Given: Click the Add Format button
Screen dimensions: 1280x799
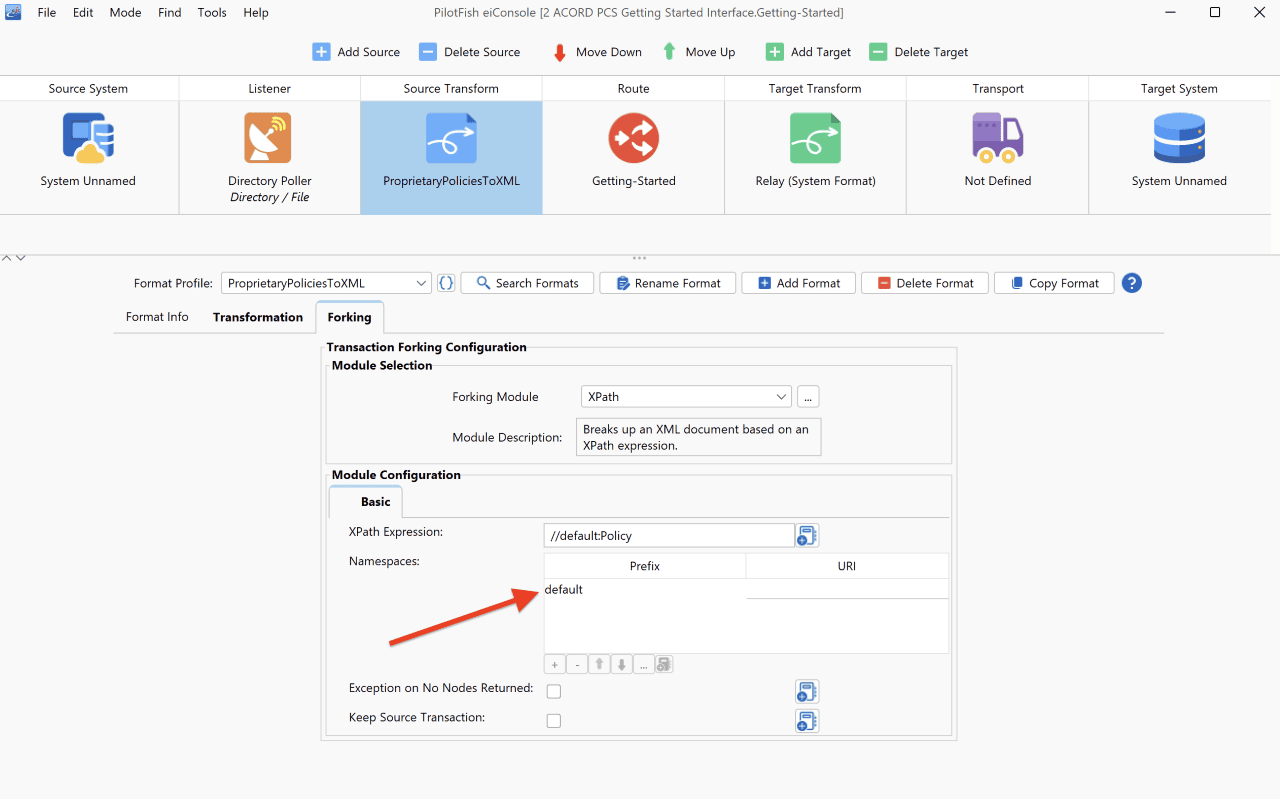Looking at the screenshot, I should click(x=799, y=283).
